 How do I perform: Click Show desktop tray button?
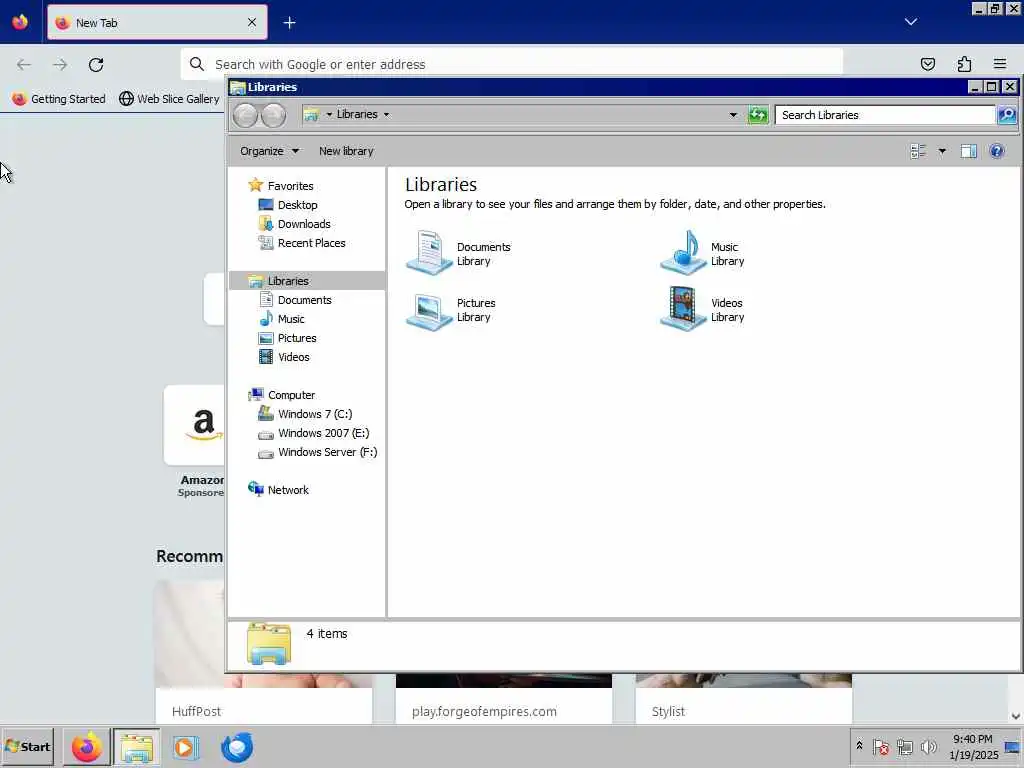click(1013, 747)
